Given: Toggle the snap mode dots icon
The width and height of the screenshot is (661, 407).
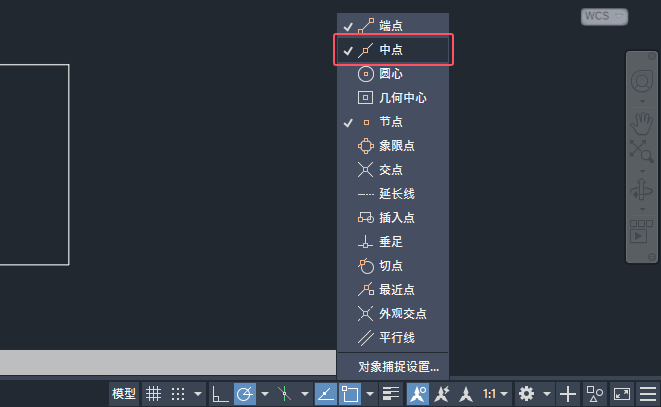Looking at the screenshot, I should point(178,394).
